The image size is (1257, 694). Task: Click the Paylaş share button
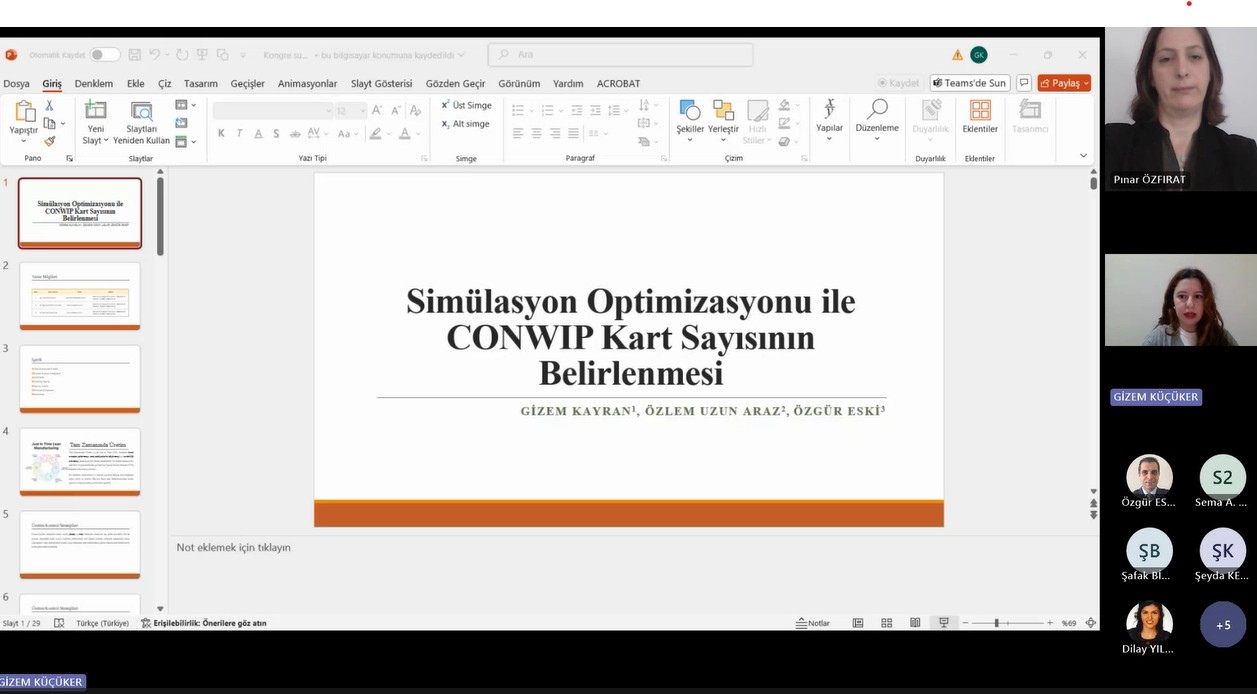[x=1063, y=83]
